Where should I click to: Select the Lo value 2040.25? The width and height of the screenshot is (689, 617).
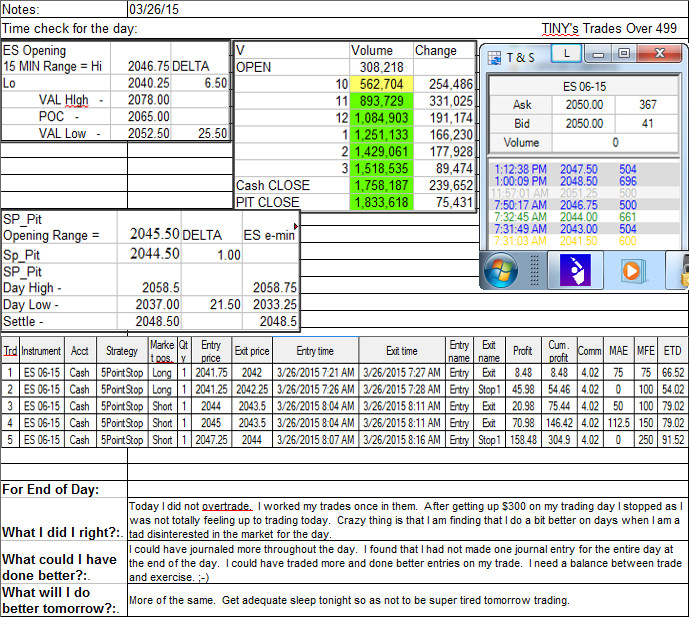click(x=149, y=83)
